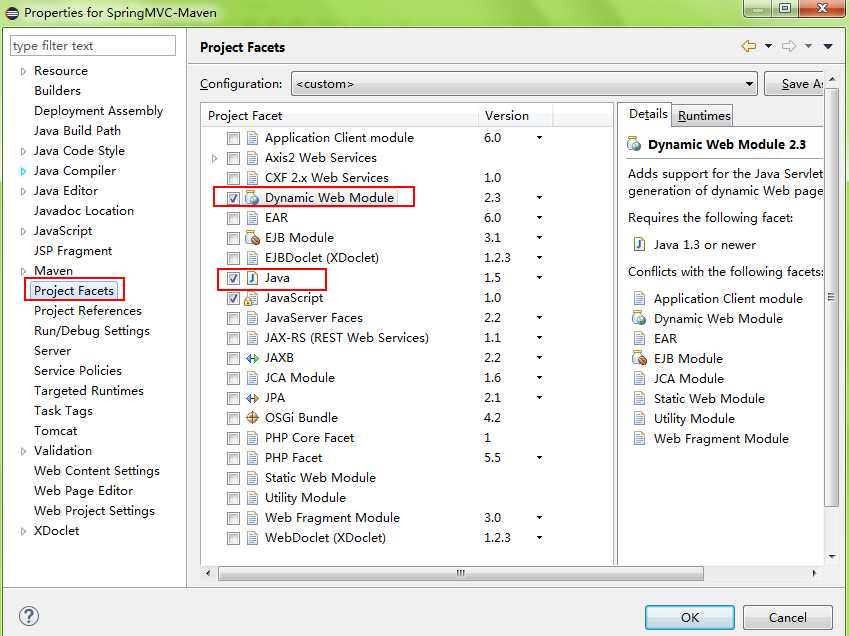Open the Configuration combo box
The width and height of the screenshot is (849, 636).
(x=524, y=84)
